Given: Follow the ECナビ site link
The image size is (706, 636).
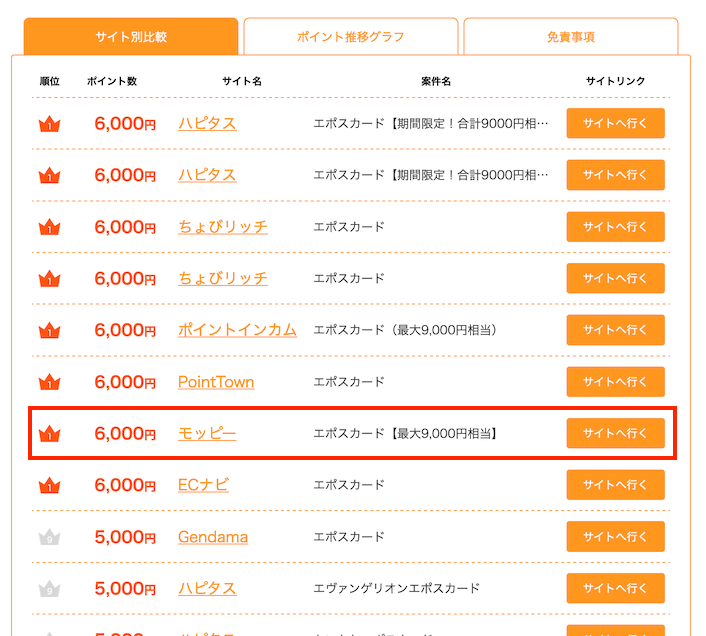Looking at the screenshot, I should point(203,485).
